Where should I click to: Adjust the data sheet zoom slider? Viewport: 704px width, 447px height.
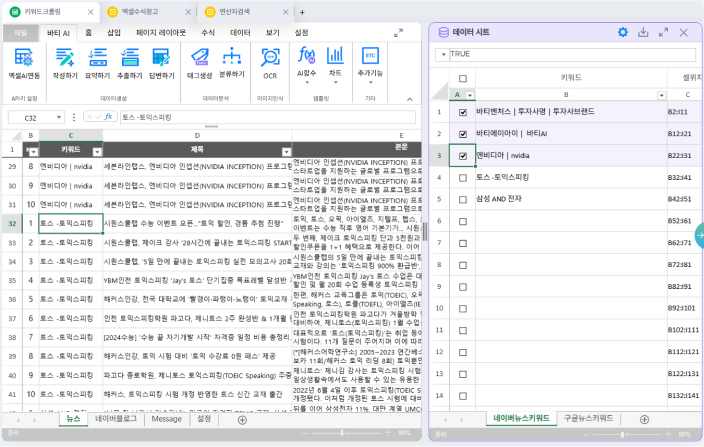coord(625,434)
